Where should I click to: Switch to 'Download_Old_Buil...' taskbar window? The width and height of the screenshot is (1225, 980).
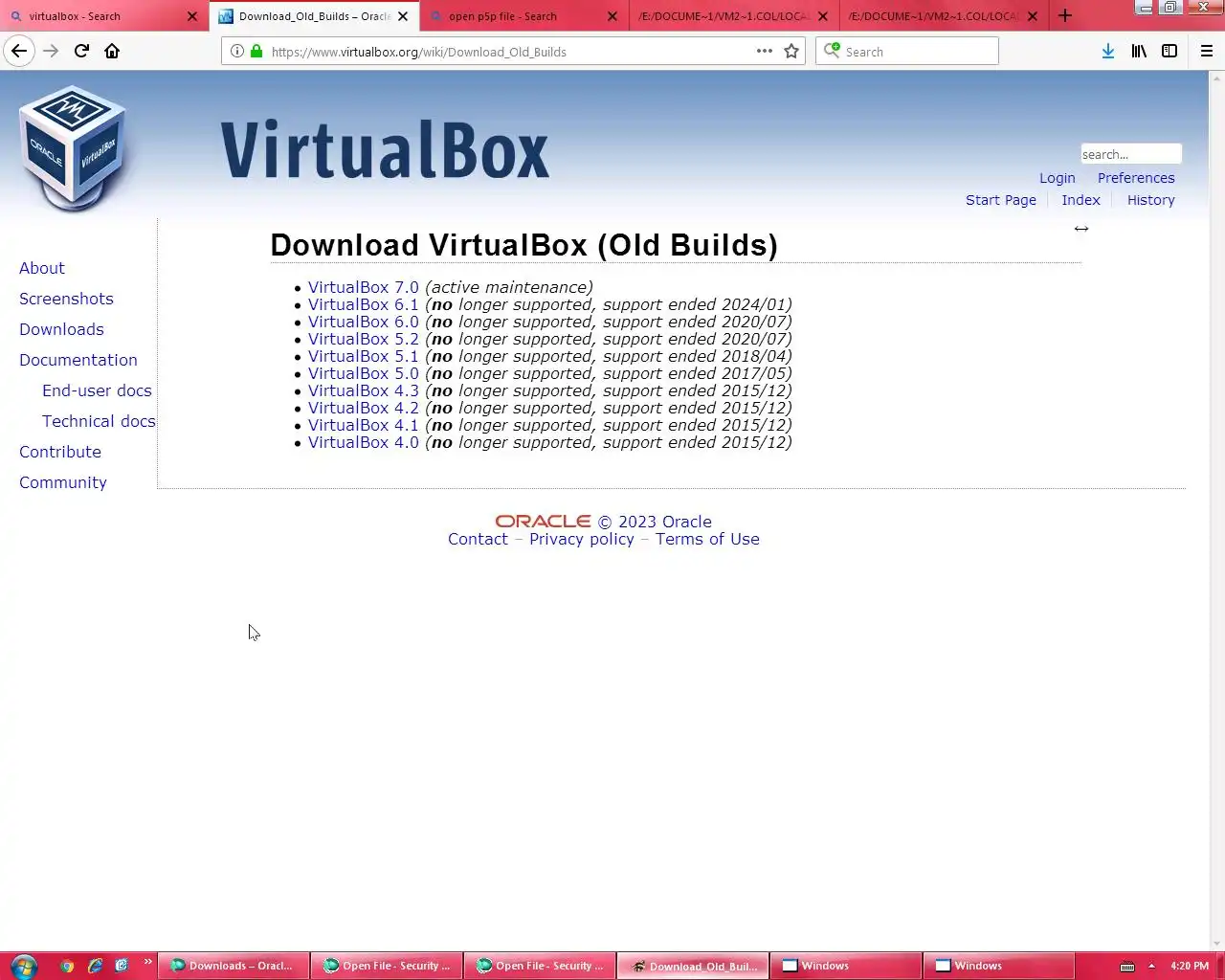(693, 966)
